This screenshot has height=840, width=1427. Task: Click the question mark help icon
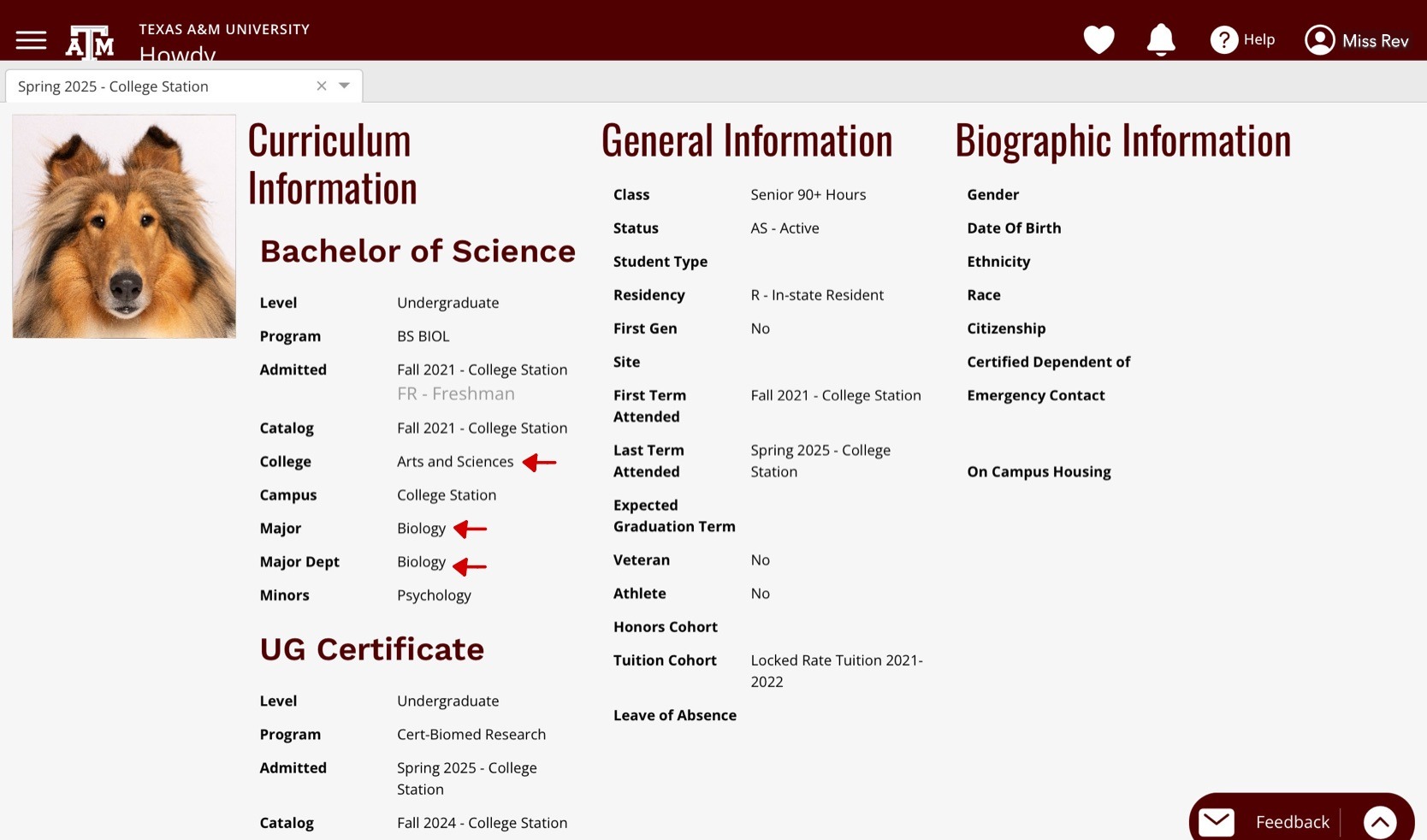point(1223,39)
